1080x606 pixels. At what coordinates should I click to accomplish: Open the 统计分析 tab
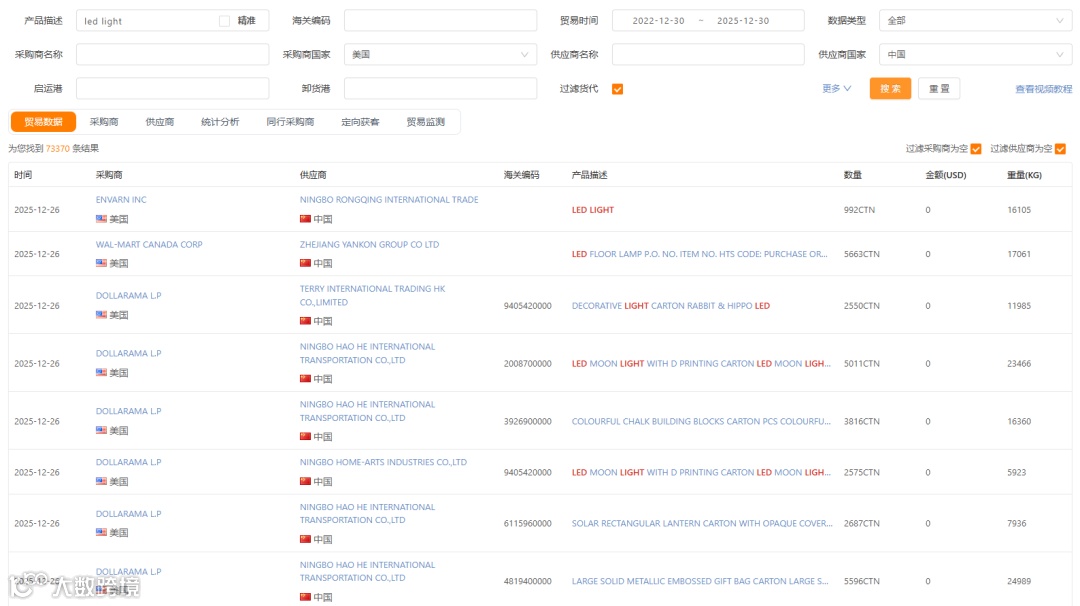coord(220,122)
